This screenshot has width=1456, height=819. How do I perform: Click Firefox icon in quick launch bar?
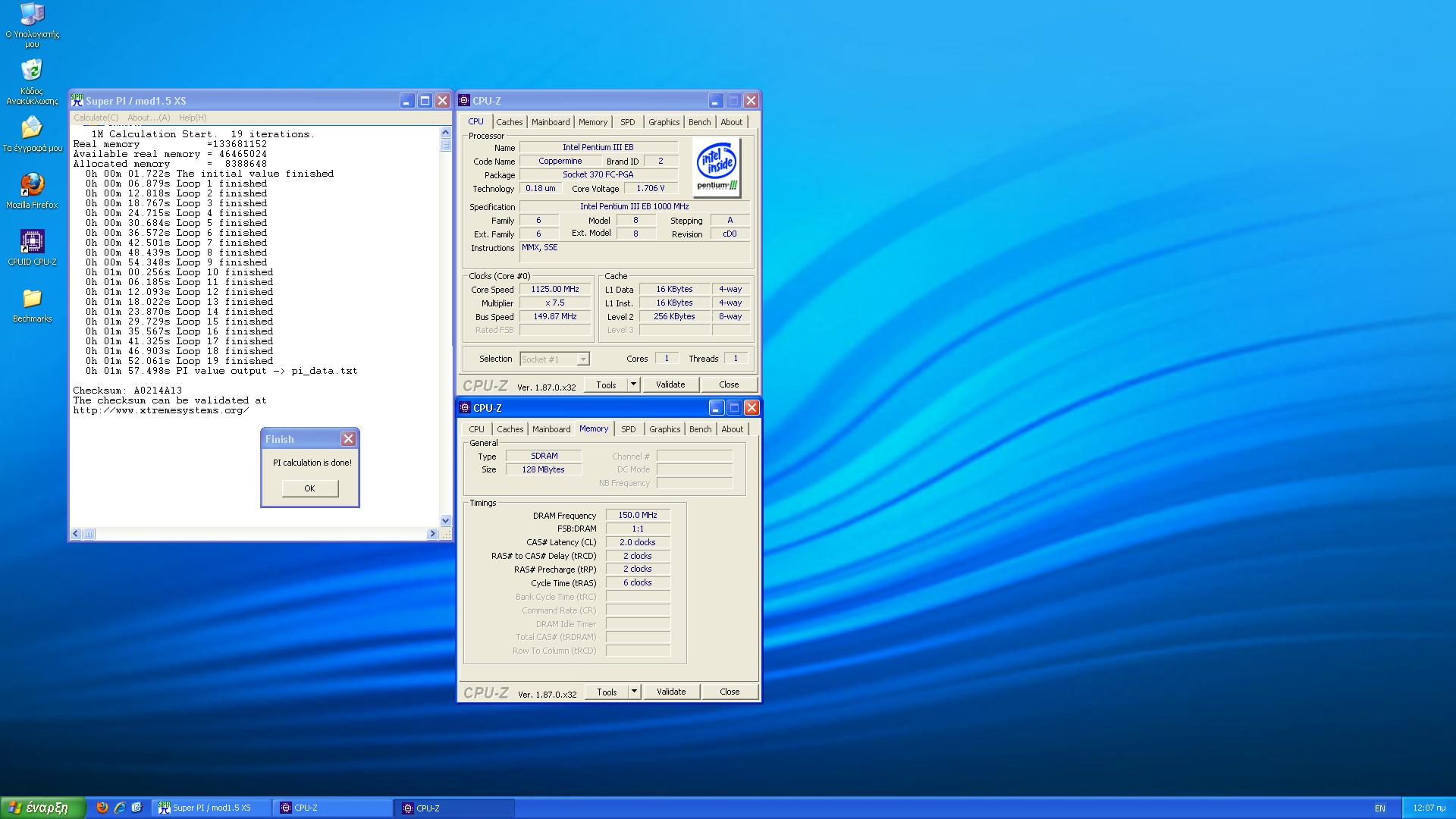coord(102,808)
